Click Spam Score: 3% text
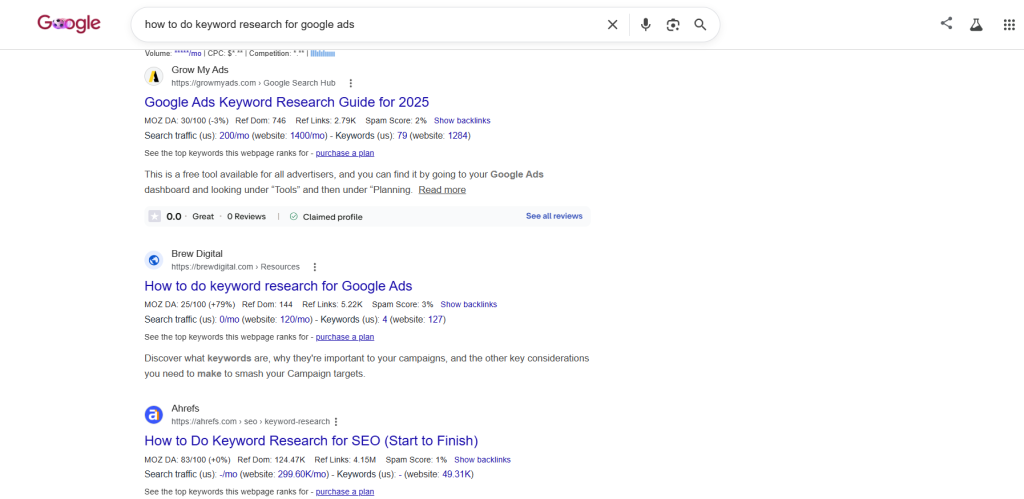The height and width of the screenshot is (499, 1024). pyautogui.click(x=402, y=304)
